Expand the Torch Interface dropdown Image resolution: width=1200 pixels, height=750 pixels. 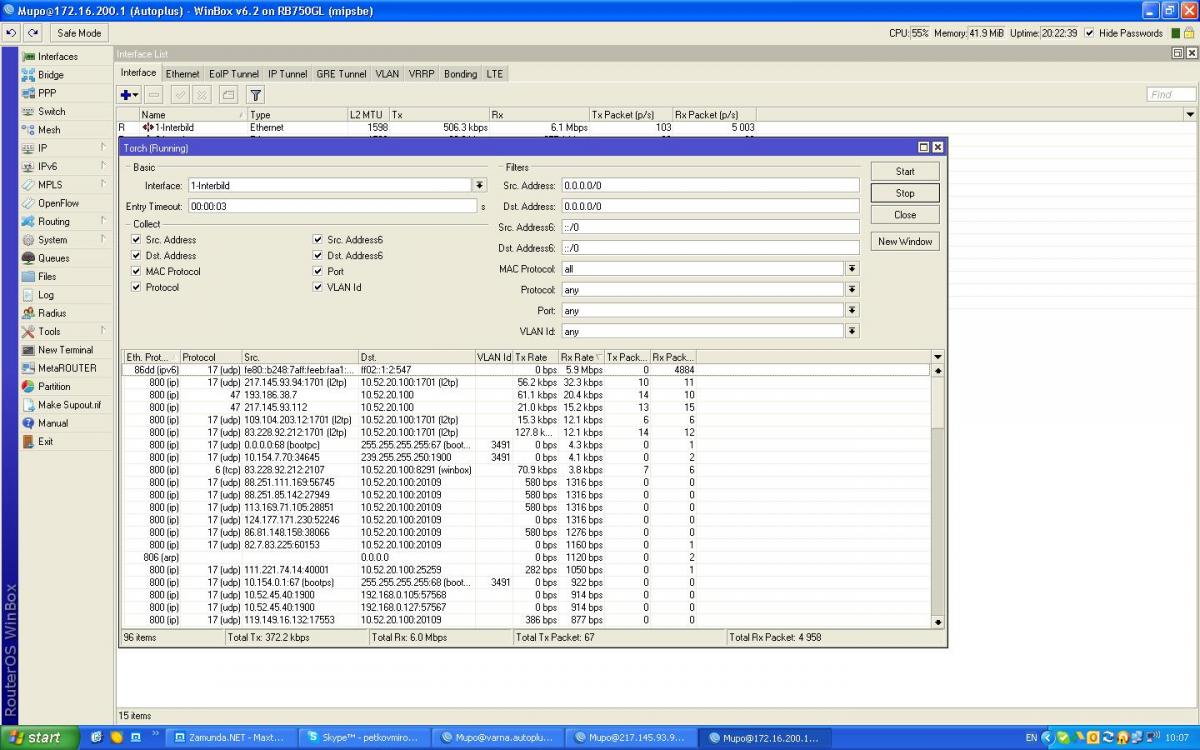click(x=479, y=185)
